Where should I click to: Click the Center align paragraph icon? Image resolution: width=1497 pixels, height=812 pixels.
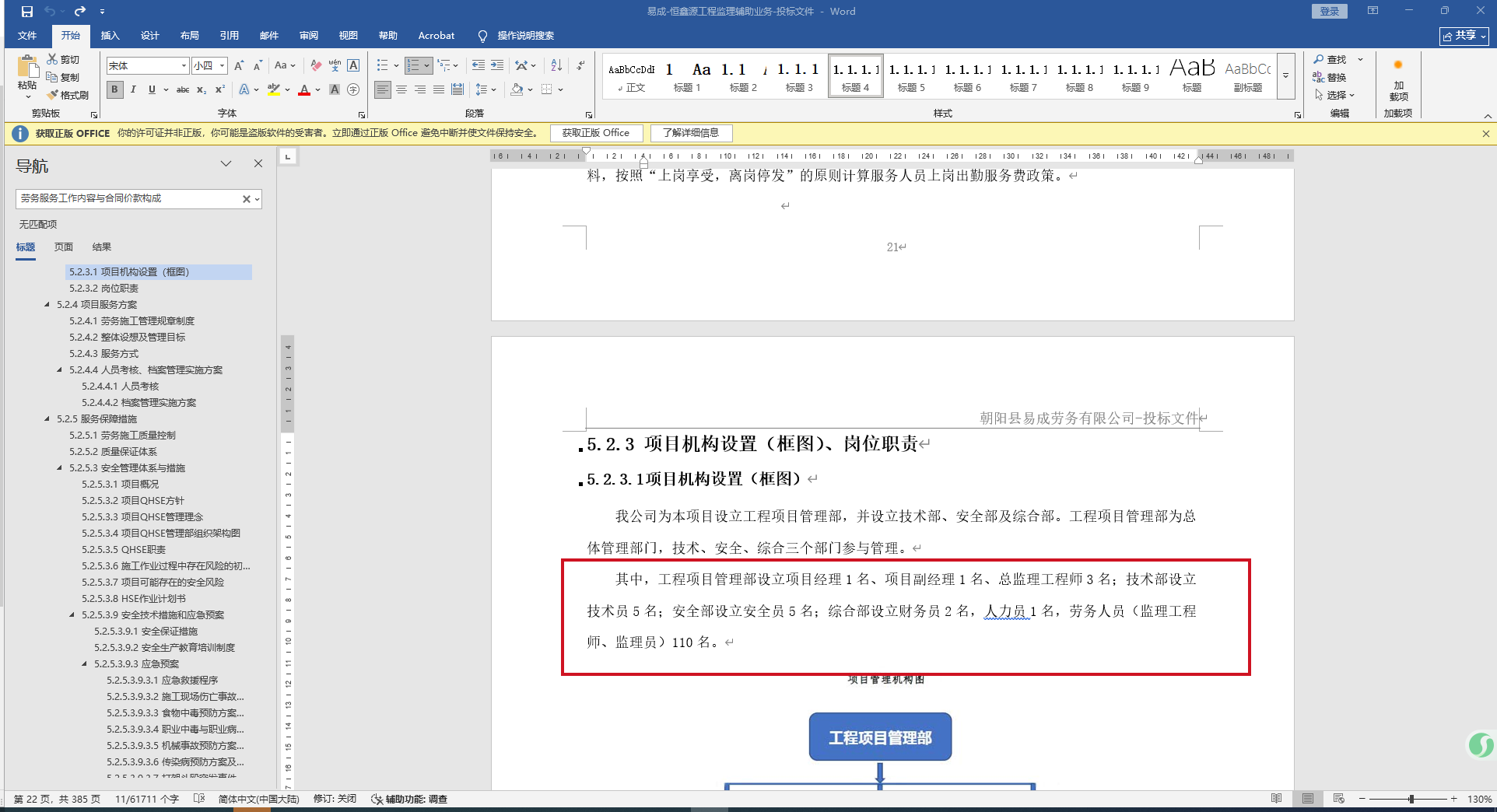pos(401,89)
